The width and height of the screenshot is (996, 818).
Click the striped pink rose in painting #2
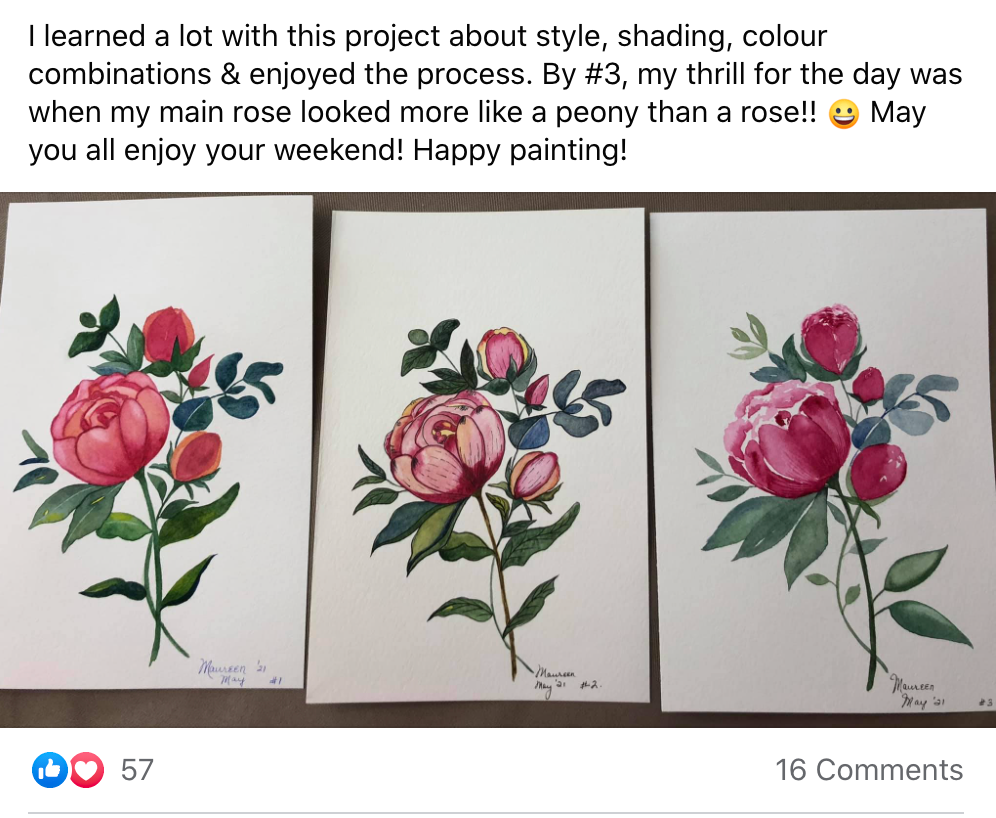445,447
